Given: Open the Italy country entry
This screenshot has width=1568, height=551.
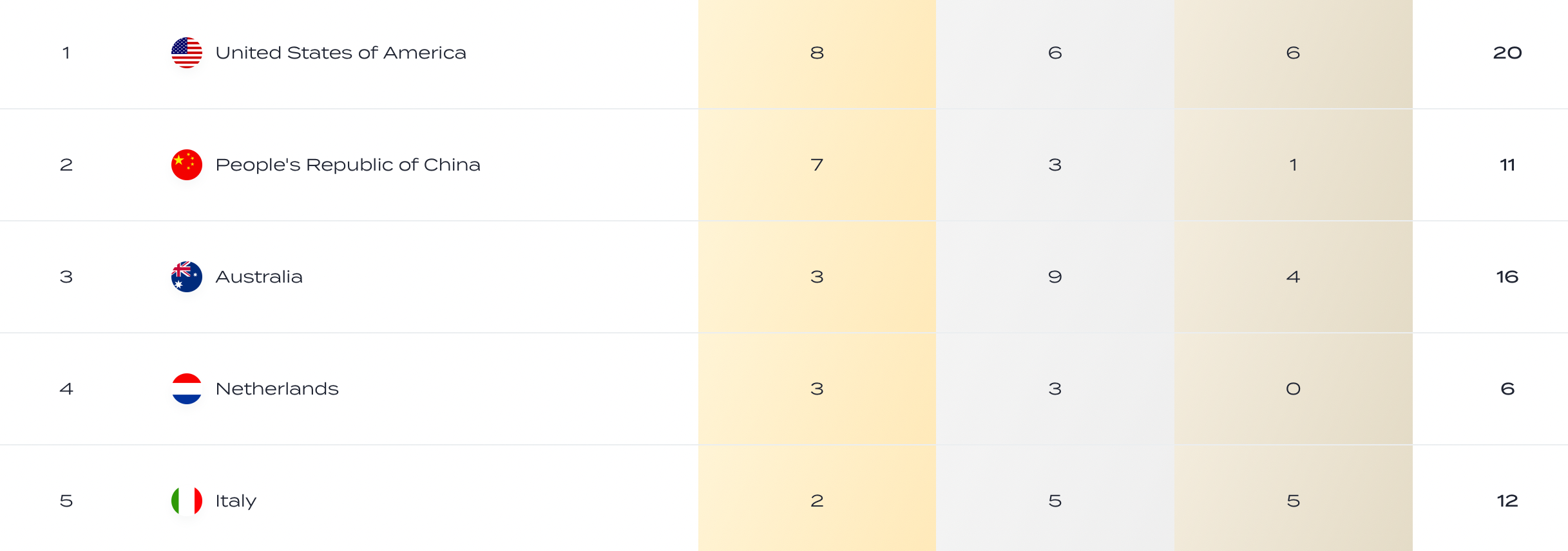Looking at the screenshot, I should pyautogui.click(x=236, y=501).
